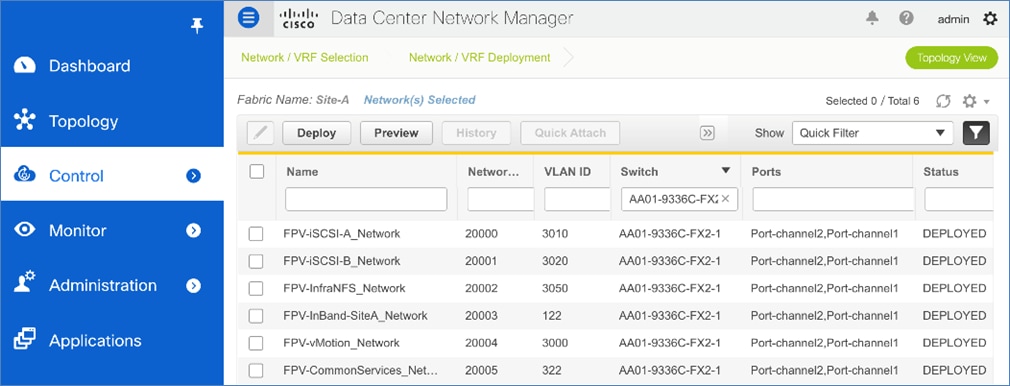Open the help question mark icon
The height and width of the screenshot is (386, 1010).
(x=906, y=18)
